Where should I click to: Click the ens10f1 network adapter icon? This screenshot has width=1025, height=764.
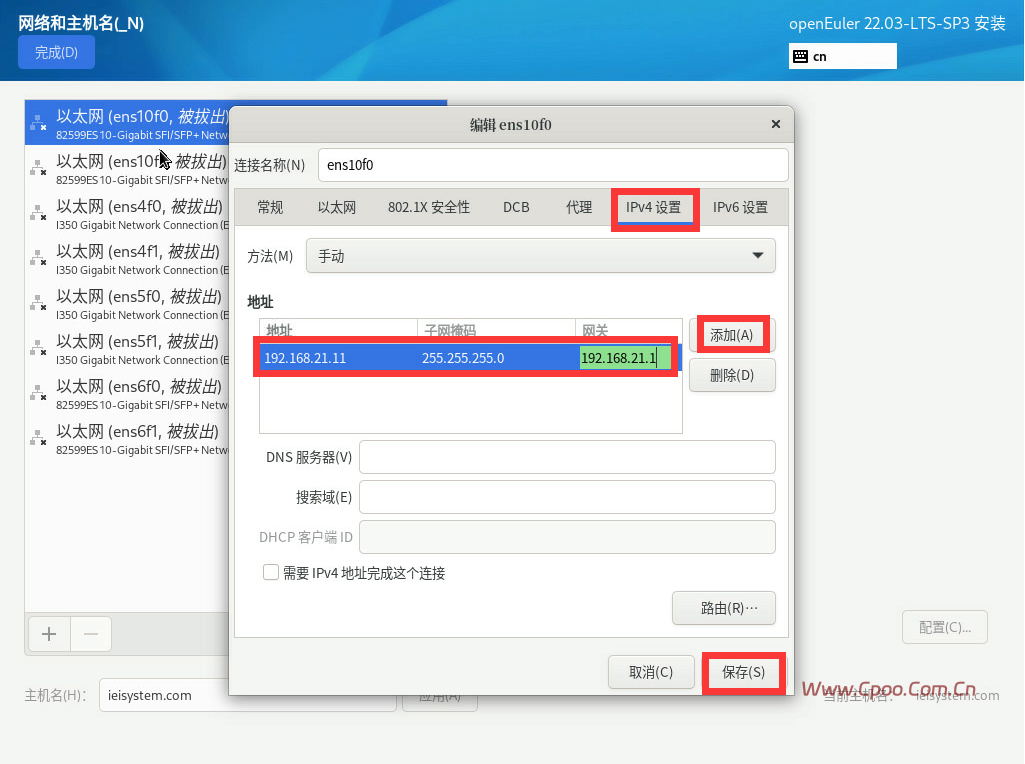pos(39,168)
